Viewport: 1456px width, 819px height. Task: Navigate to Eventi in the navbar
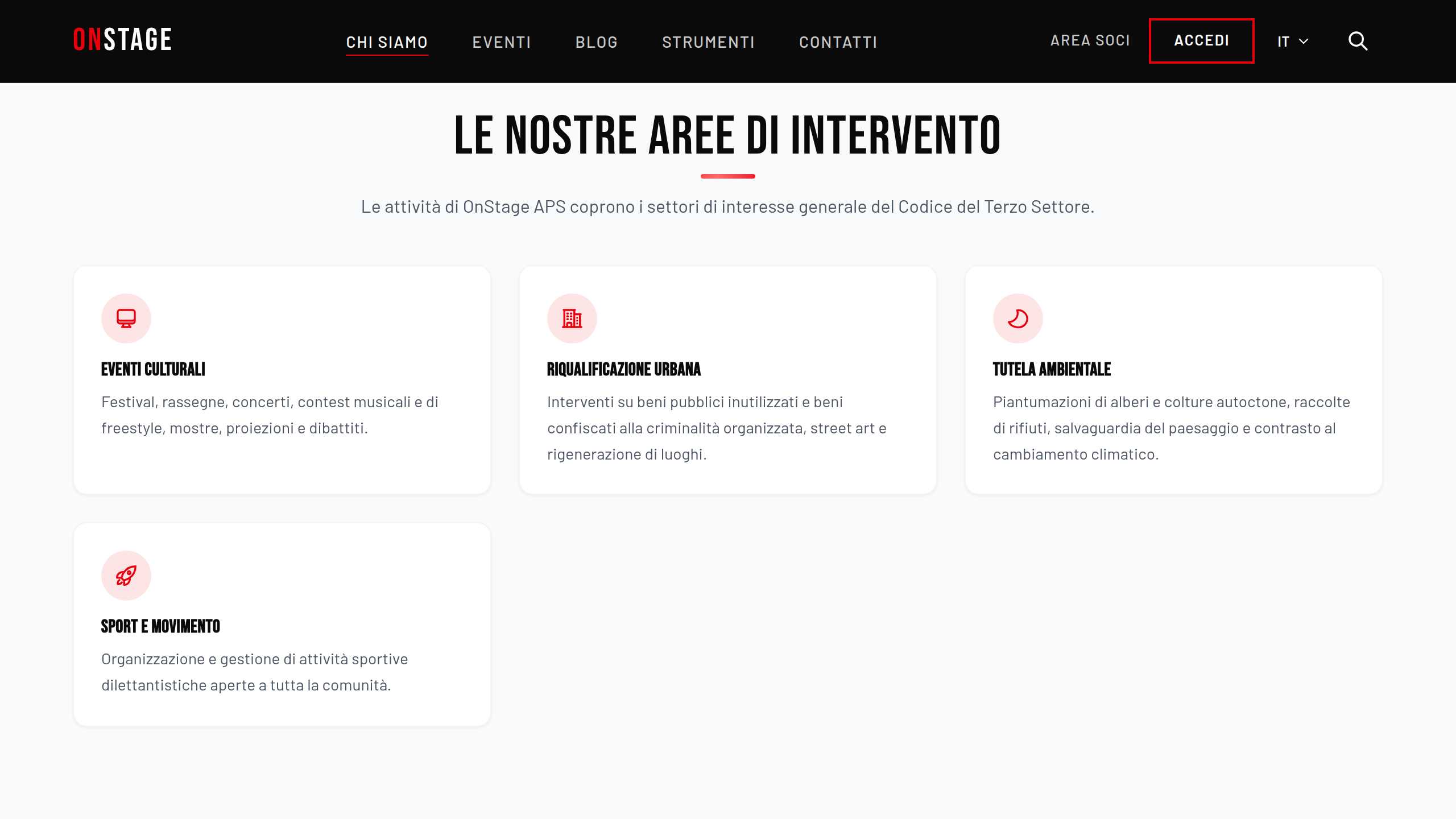tap(502, 42)
